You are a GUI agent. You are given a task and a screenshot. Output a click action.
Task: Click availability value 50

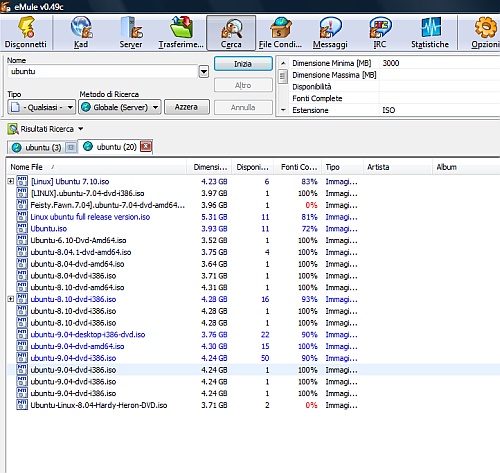tap(265, 358)
